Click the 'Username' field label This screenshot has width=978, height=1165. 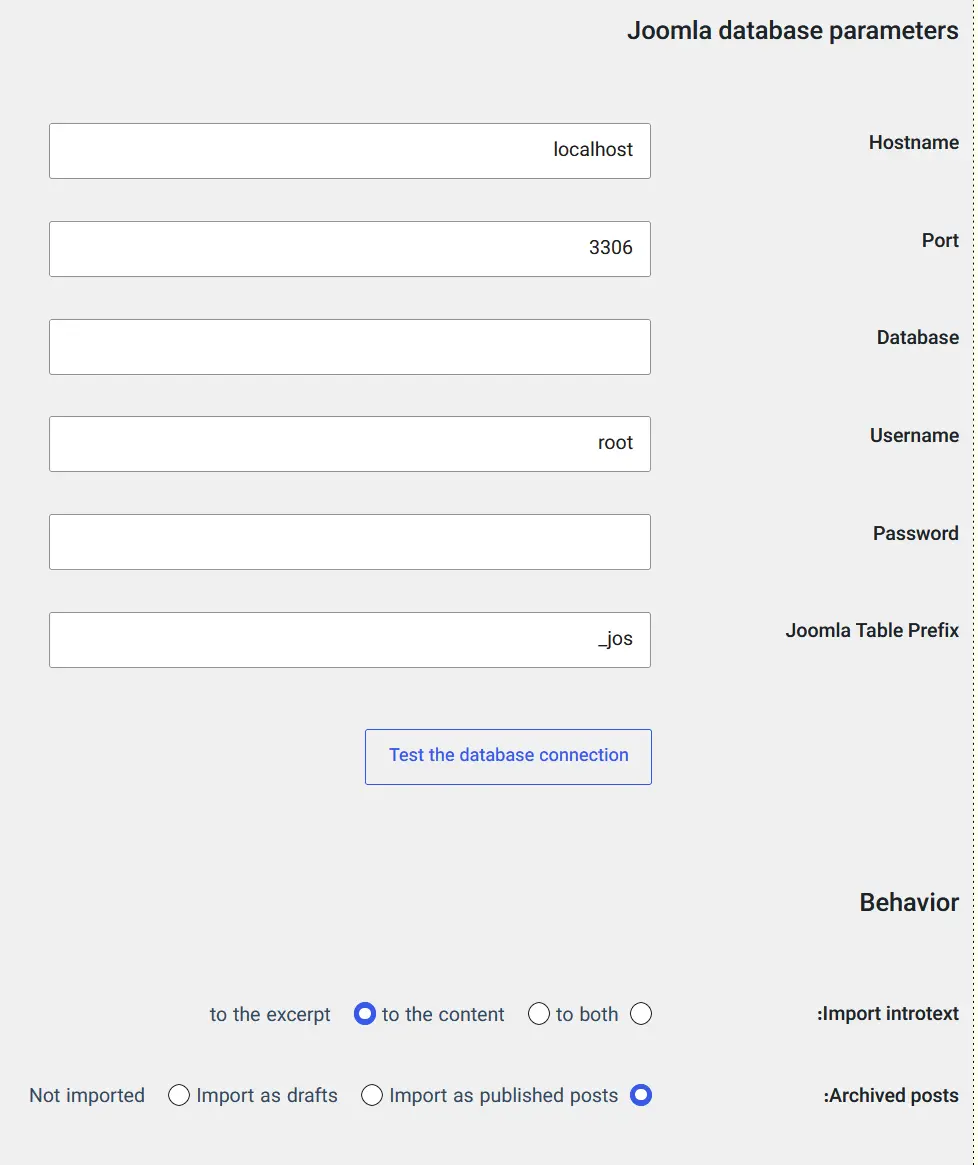914,435
